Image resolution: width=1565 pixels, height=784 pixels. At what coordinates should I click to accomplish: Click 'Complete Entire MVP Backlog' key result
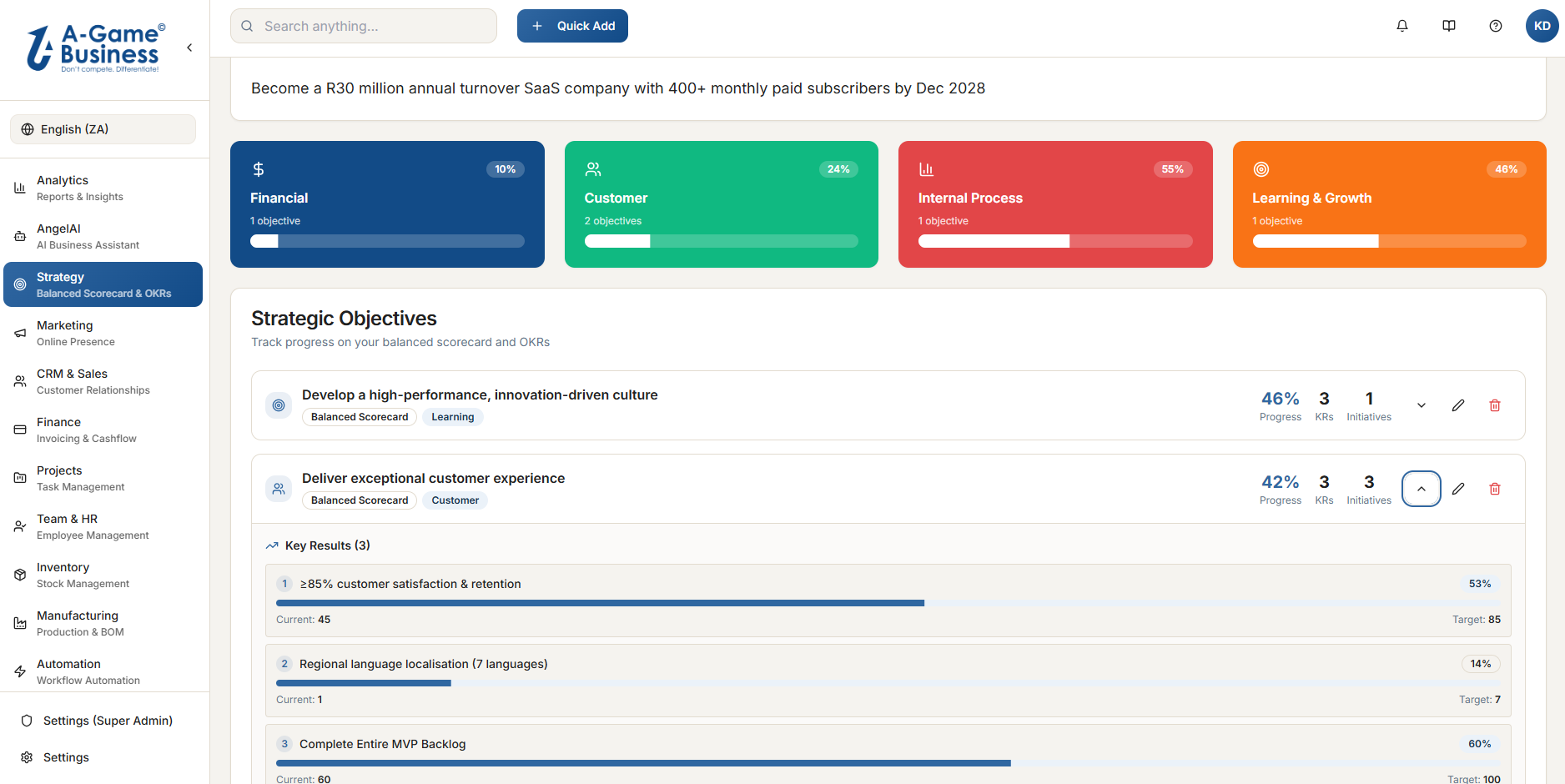tap(383, 744)
